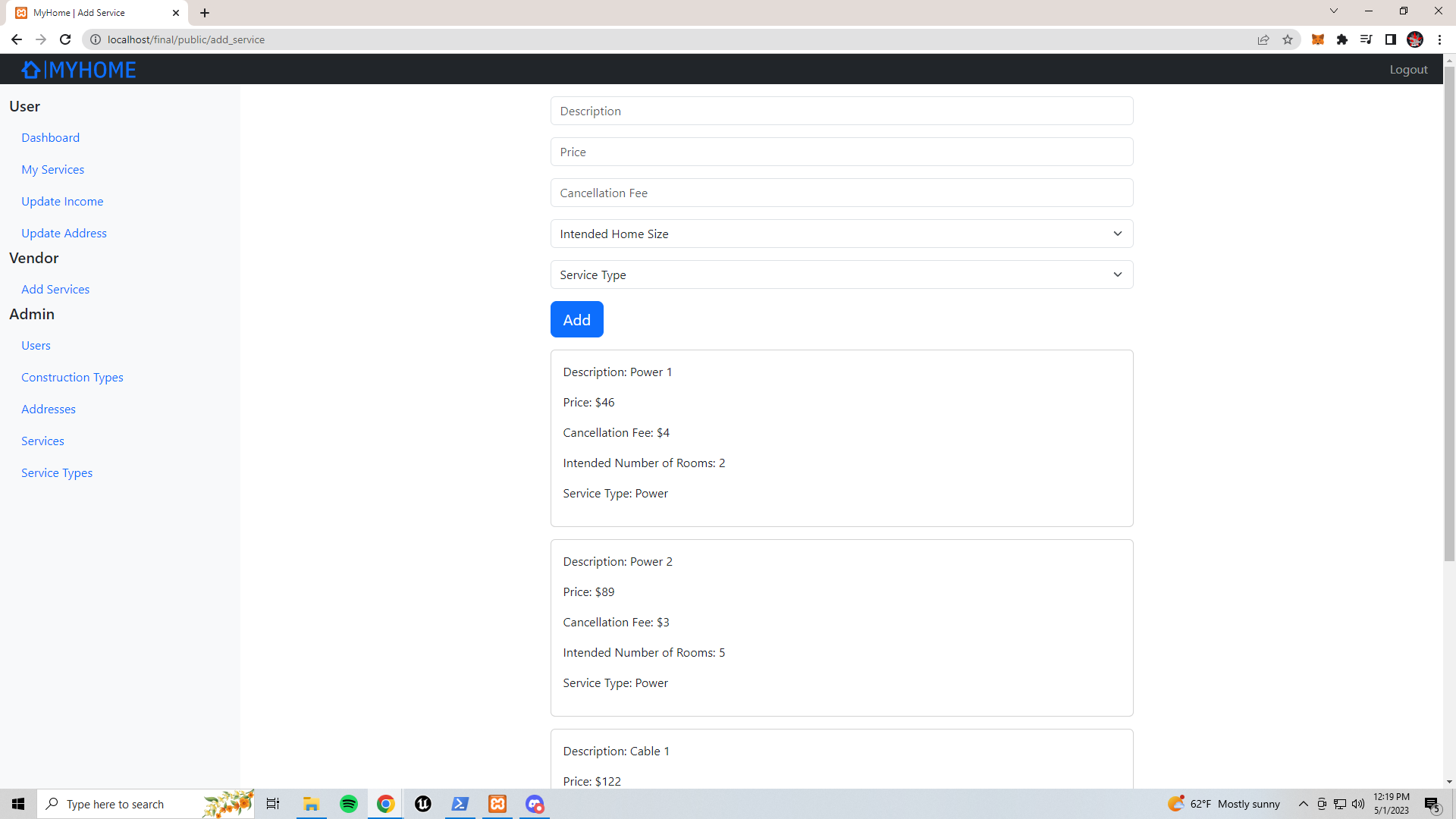Open the XAMPP icon in the taskbar
This screenshot has height=819, width=1456.
[497, 804]
